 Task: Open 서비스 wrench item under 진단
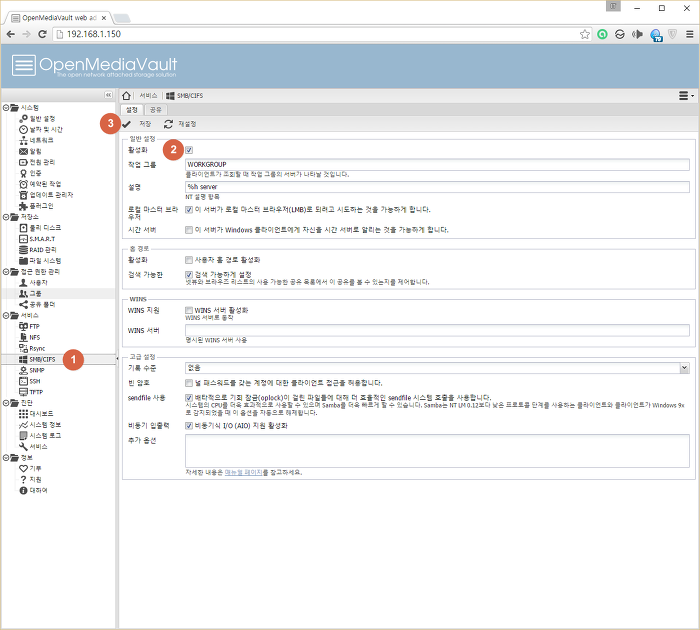tap(33, 446)
